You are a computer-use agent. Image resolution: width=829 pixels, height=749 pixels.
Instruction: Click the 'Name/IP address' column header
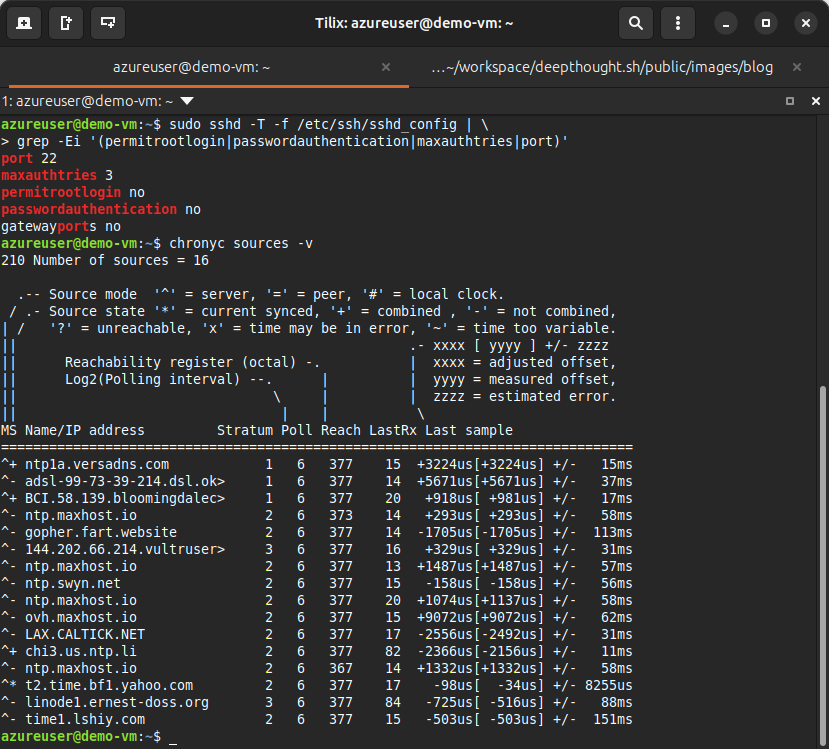85,430
